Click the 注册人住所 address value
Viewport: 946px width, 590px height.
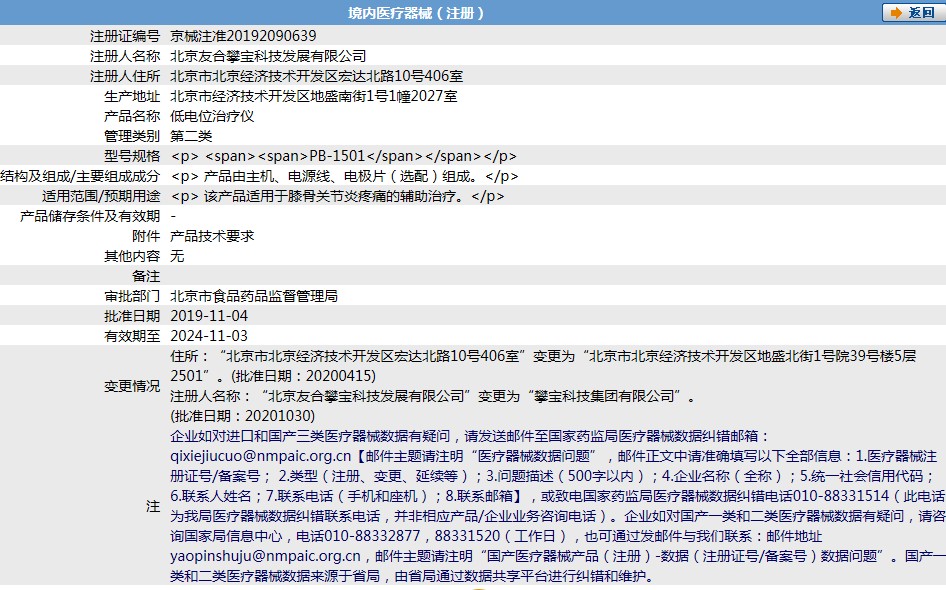316,76
